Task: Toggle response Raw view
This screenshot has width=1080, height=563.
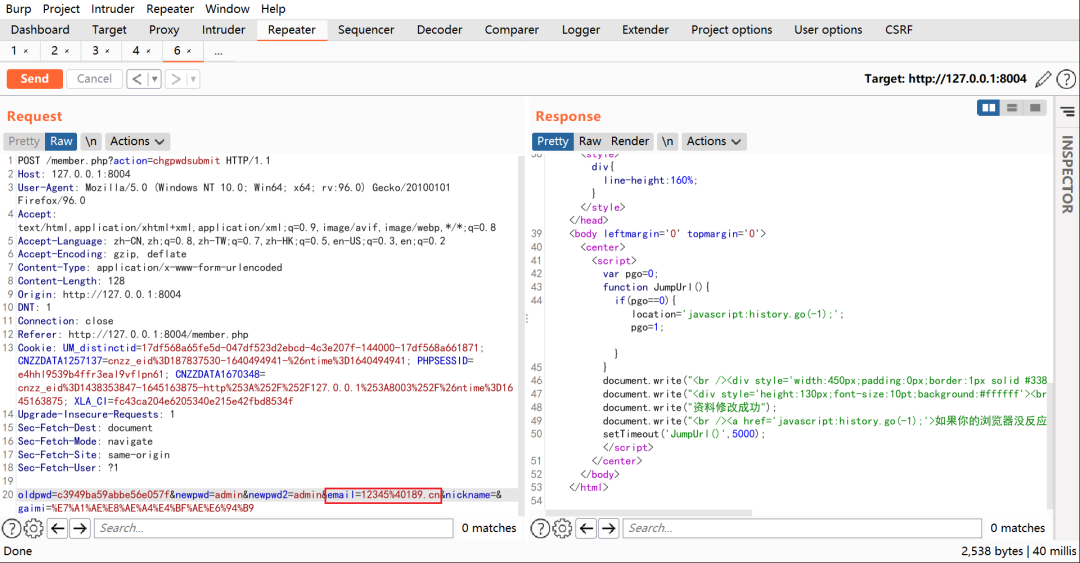Action: point(590,141)
